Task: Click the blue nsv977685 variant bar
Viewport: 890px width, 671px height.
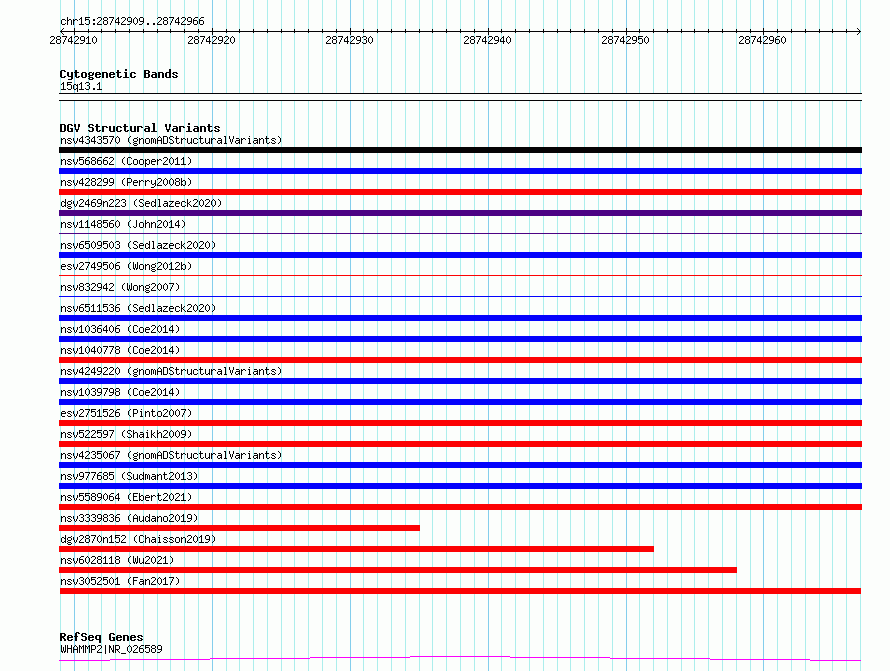Action: click(x=460, y=486)
